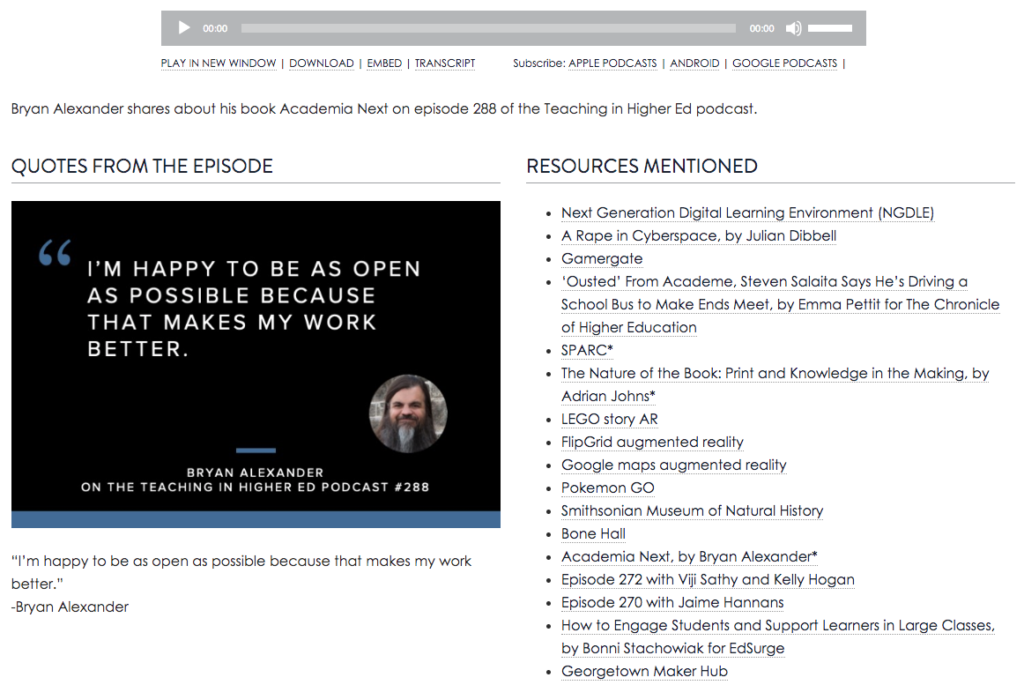Click the "-Bryan Alexander" attribution text
The width and height of the screenshot is (1024, 685).
[70, 607]
